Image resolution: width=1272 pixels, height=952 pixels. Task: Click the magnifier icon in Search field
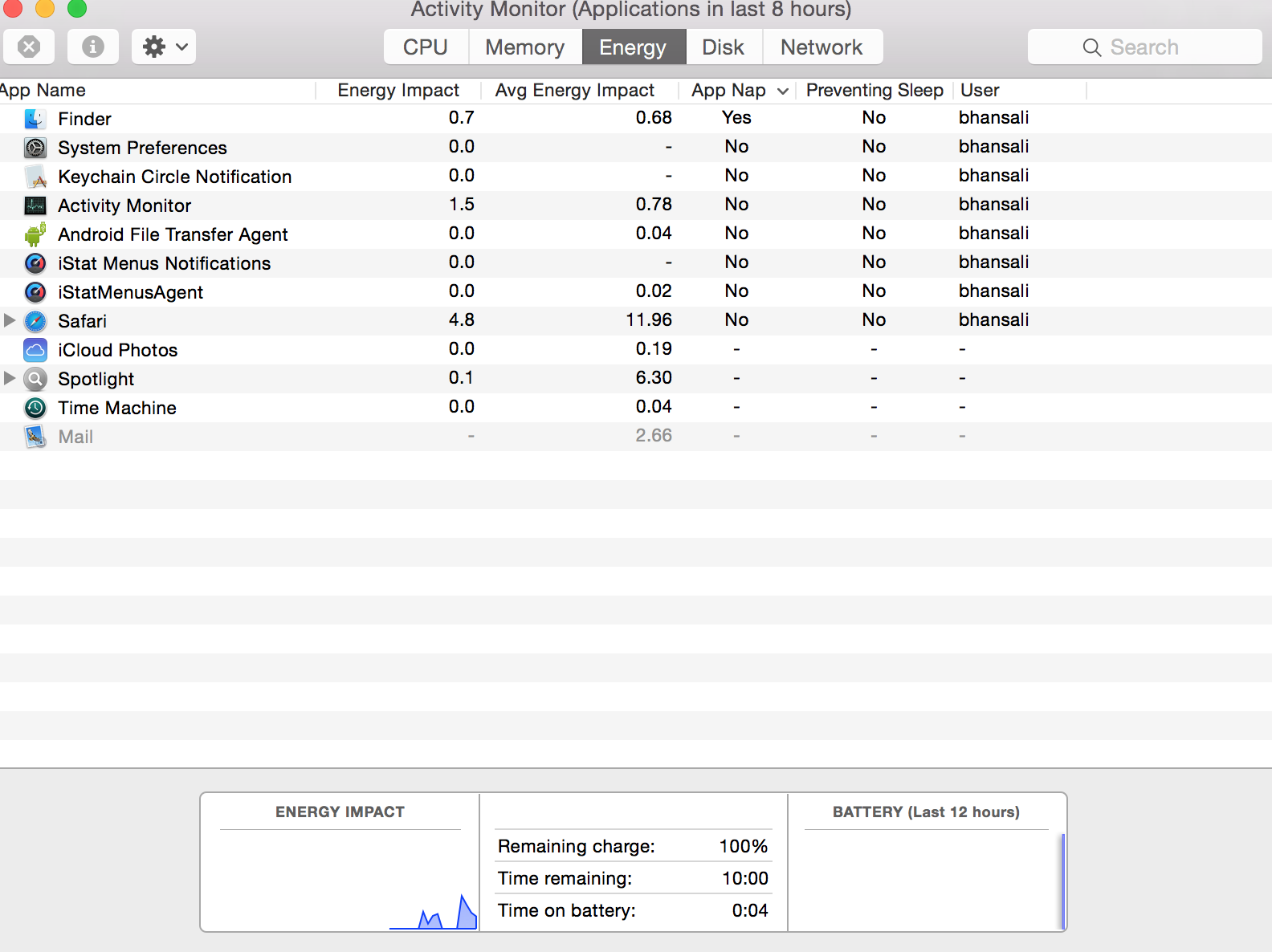point(1091,47)
